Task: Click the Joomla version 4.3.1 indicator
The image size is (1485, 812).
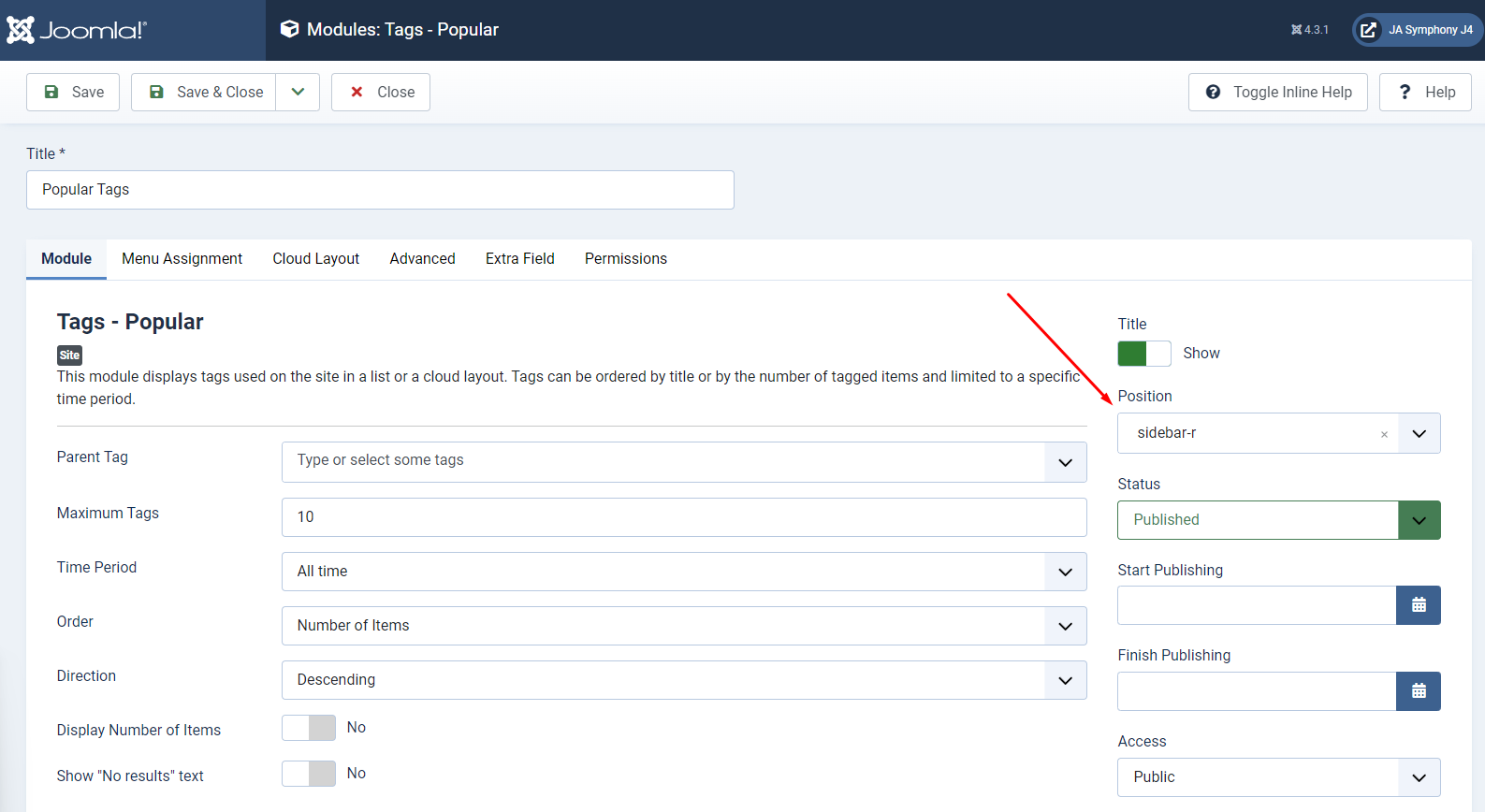Action: click(1310, 30)
